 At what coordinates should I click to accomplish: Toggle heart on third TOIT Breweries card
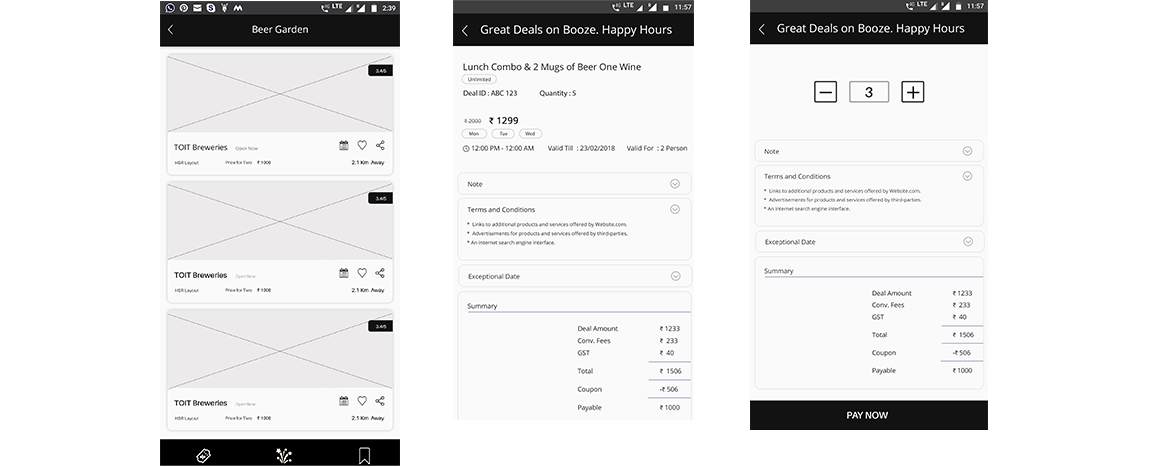(x=362, y=401)
